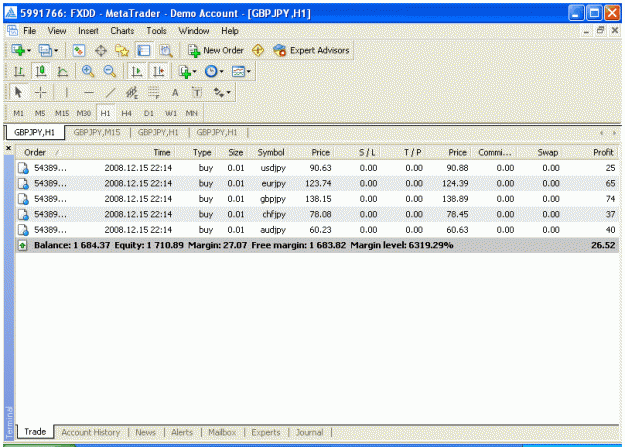Open the Window menu
The image size is (625, 447).
194,31
